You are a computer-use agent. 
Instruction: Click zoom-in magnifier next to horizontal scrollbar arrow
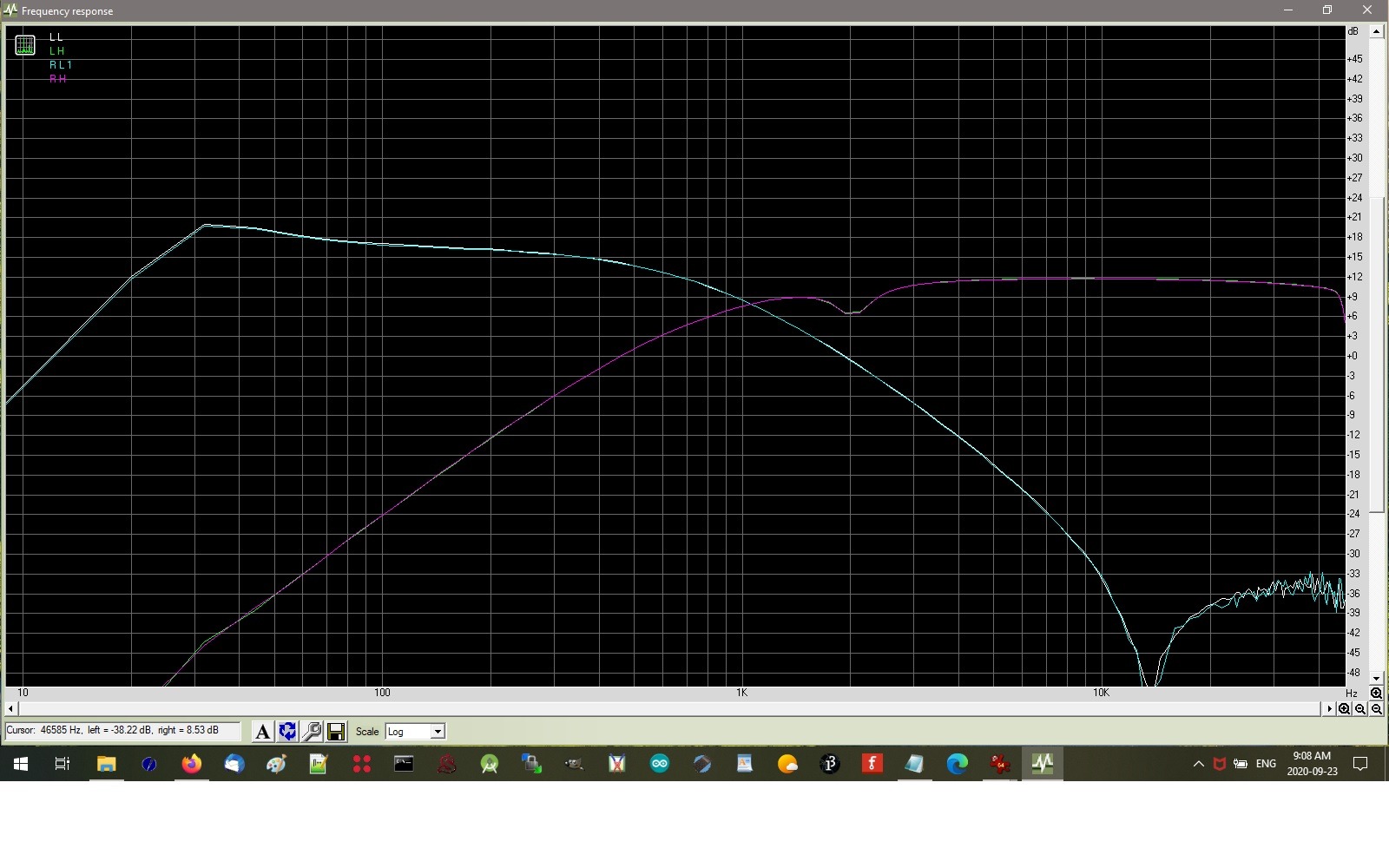(1344, 709)
